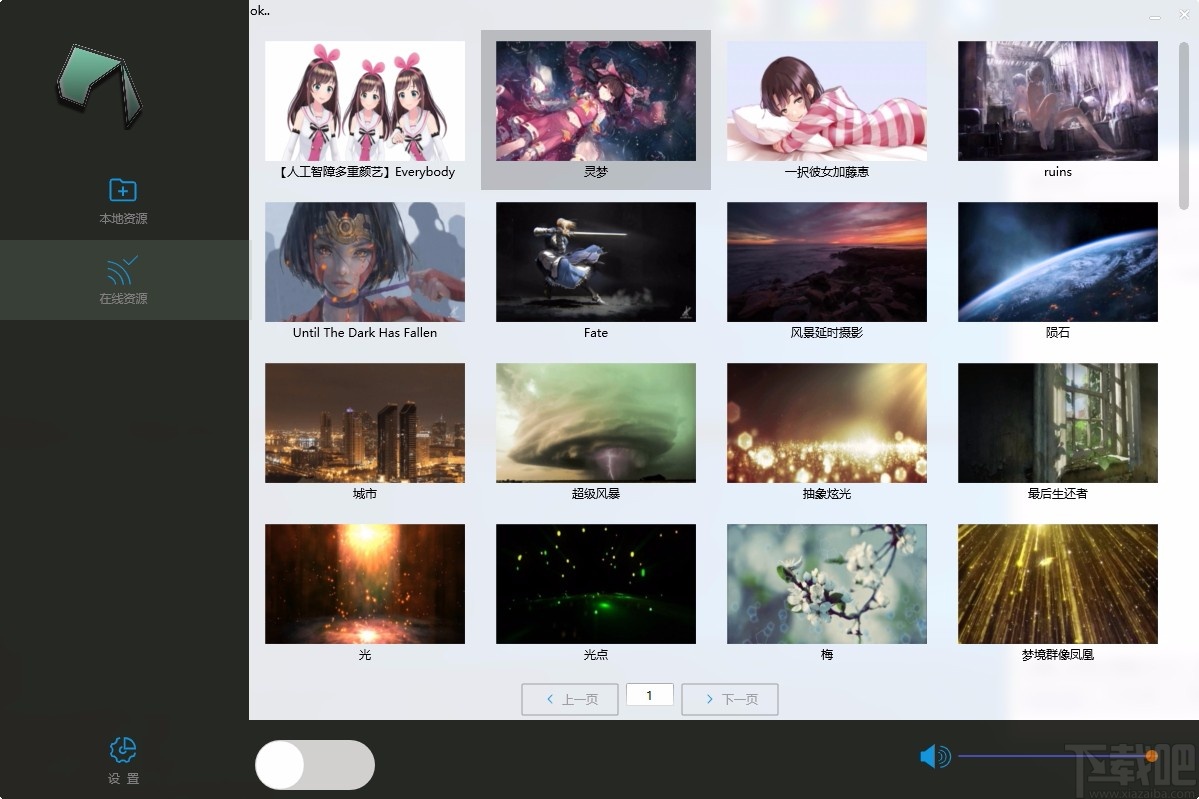
Task: Click the Until The Dark Has Fallen caption
Action: 365,333
